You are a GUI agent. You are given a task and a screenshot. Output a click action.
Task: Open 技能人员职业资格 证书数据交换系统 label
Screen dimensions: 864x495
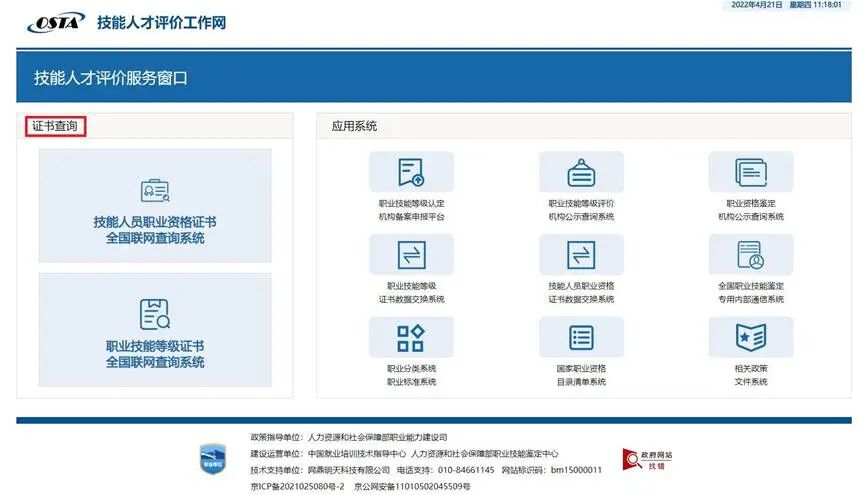581,293
